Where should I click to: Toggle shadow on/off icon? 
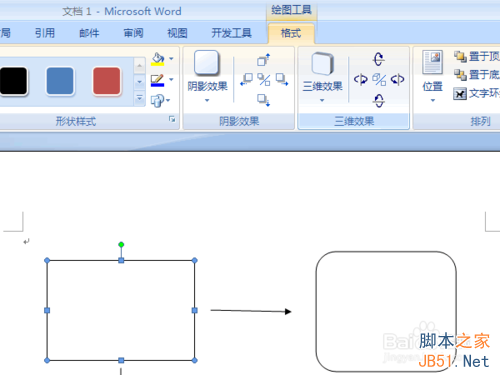tap(264, 80)
